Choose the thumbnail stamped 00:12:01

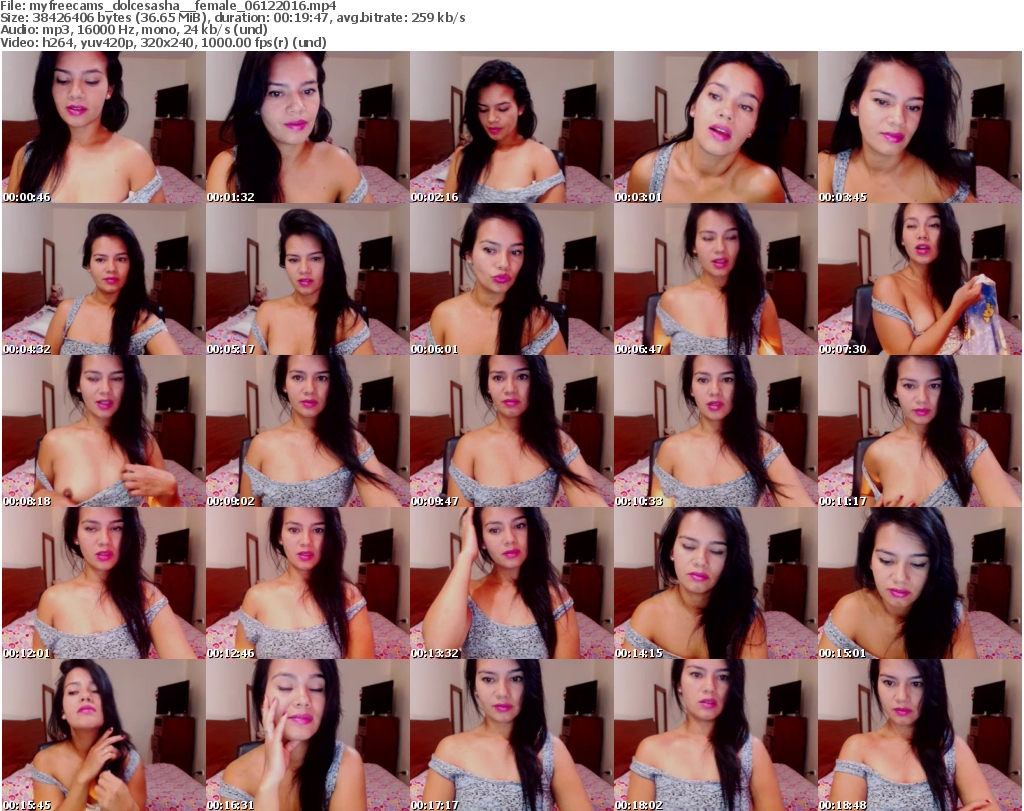coord(104,584)
